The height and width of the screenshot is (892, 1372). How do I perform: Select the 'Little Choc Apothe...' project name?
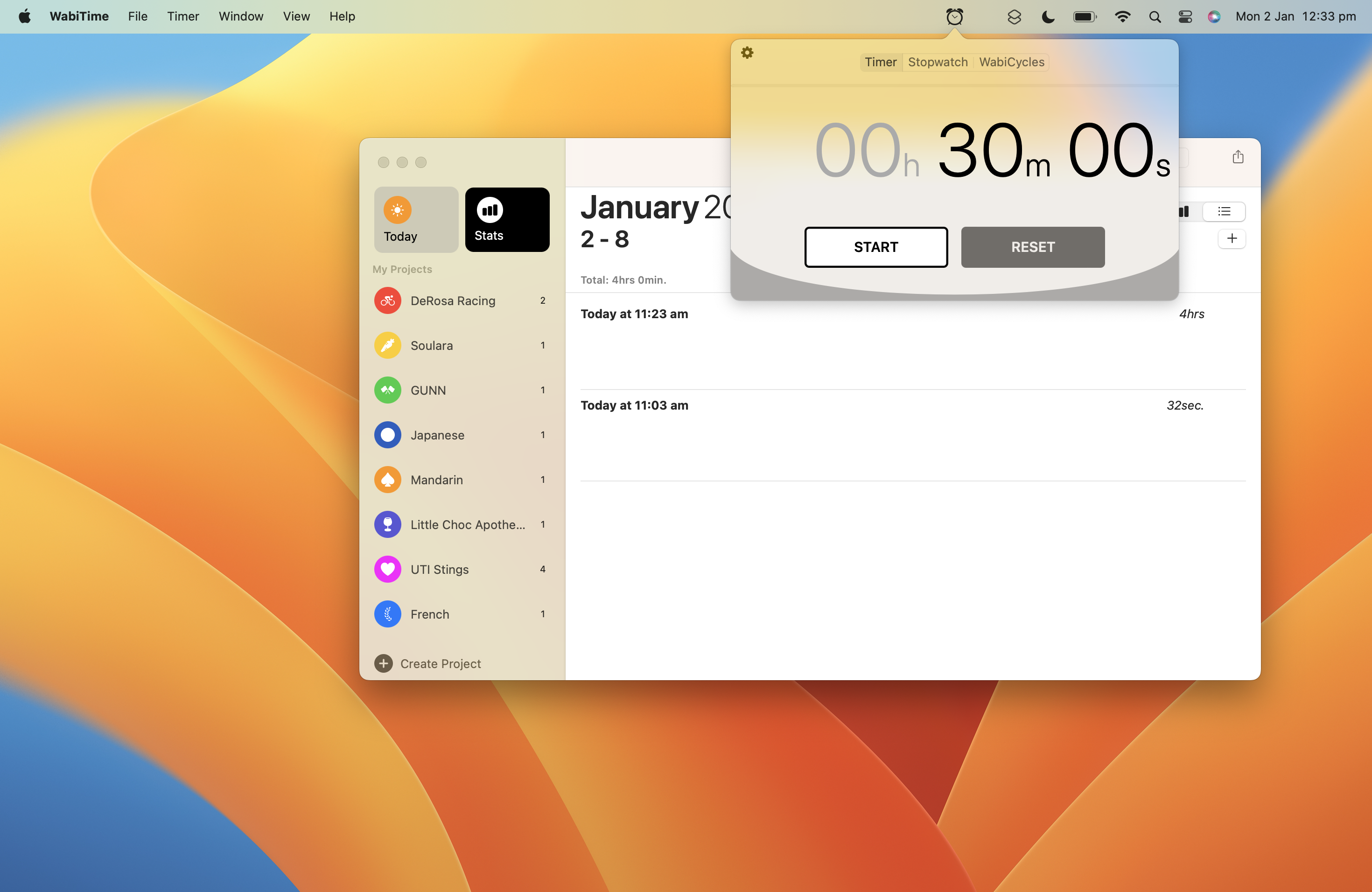[x=468, y=525]
